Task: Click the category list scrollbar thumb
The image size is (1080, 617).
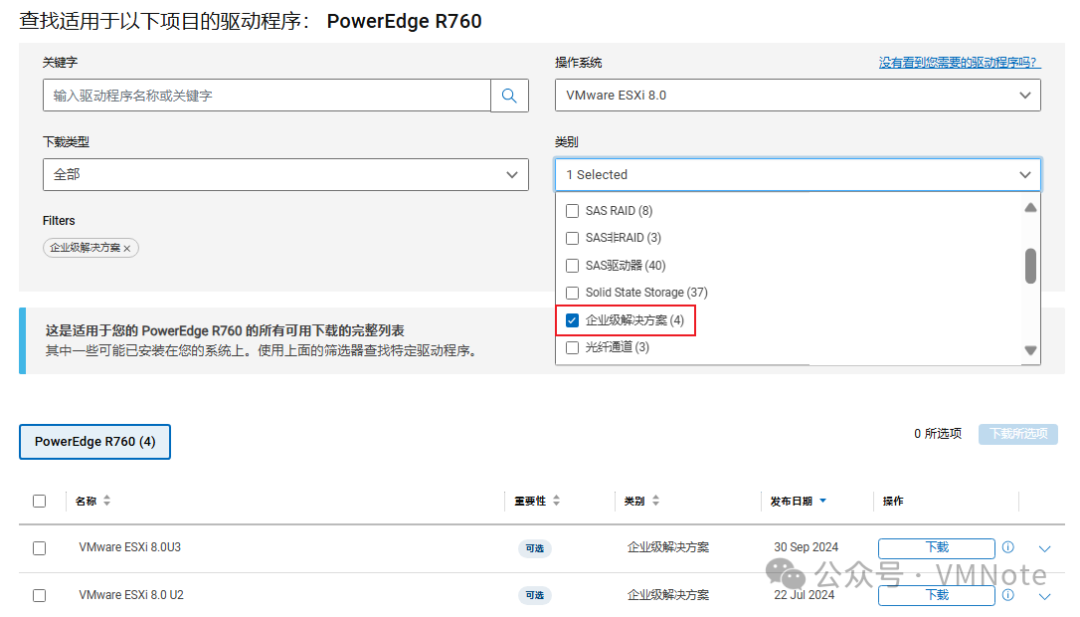Action: 1030,266
